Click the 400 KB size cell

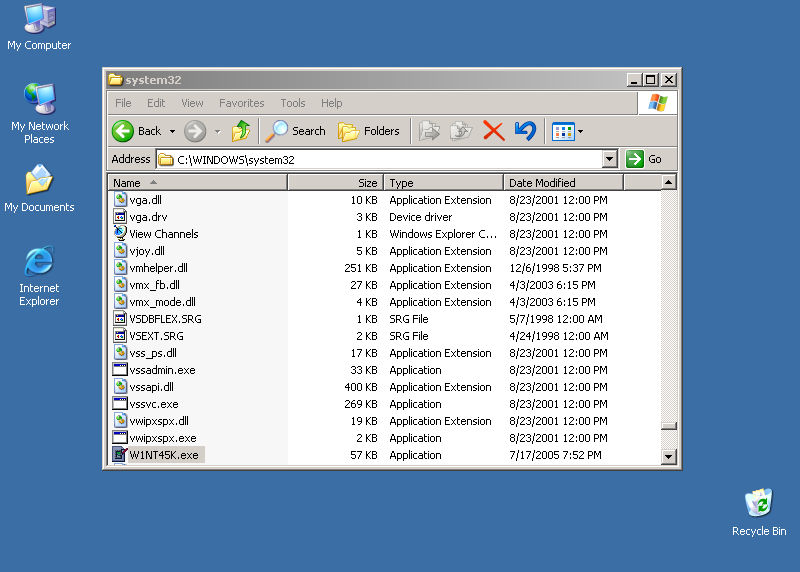361,387
